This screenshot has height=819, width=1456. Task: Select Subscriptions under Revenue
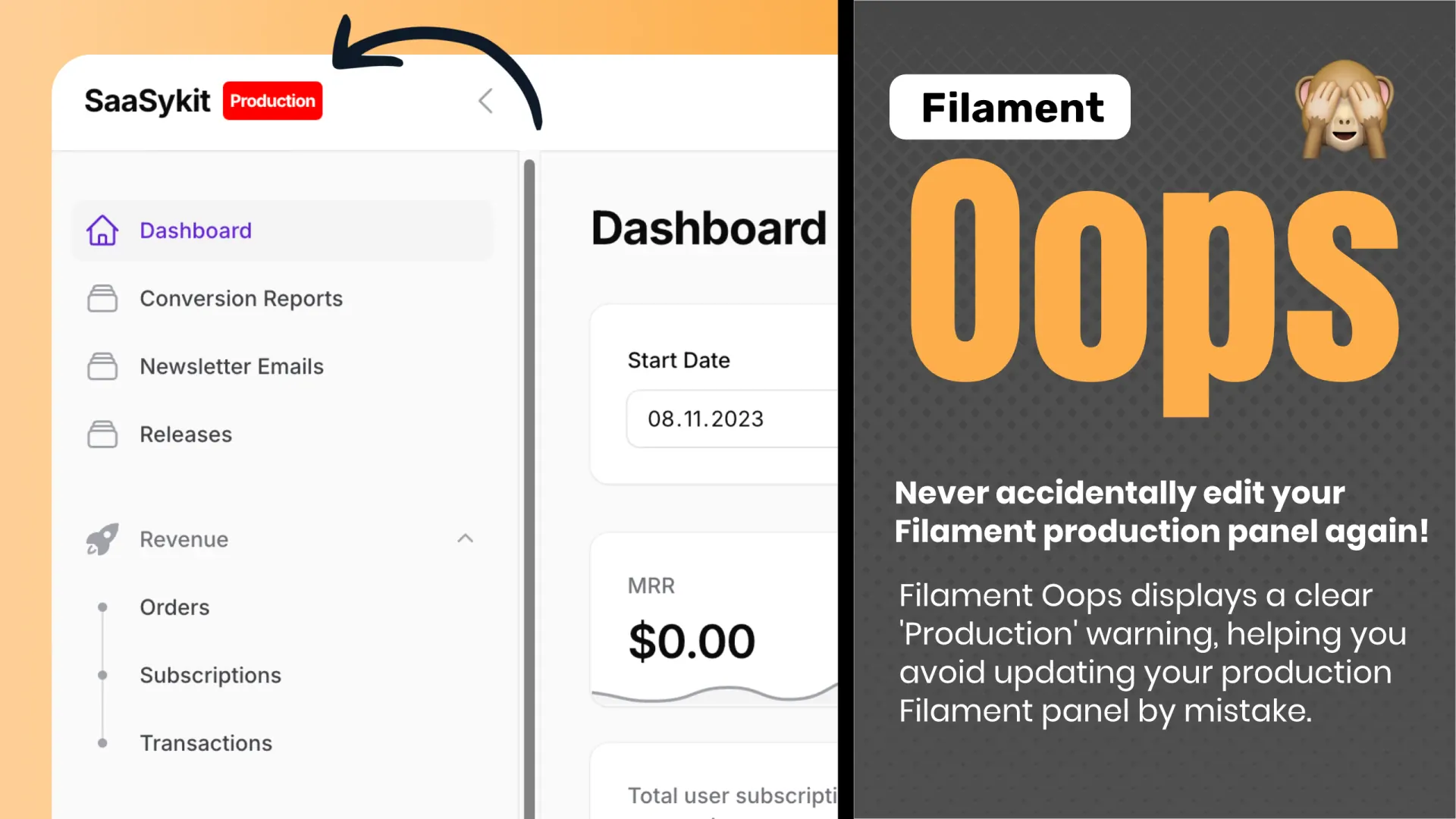[210, 675]
